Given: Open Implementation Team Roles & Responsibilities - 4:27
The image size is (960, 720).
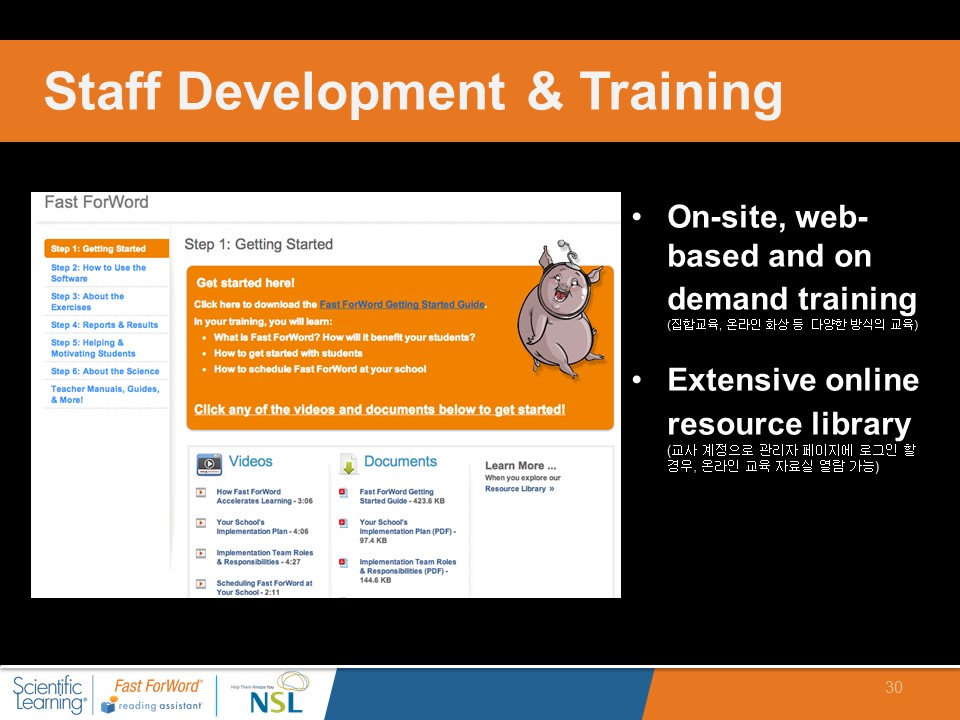Looking at the screenshot, I should click(x=264, y=557).
